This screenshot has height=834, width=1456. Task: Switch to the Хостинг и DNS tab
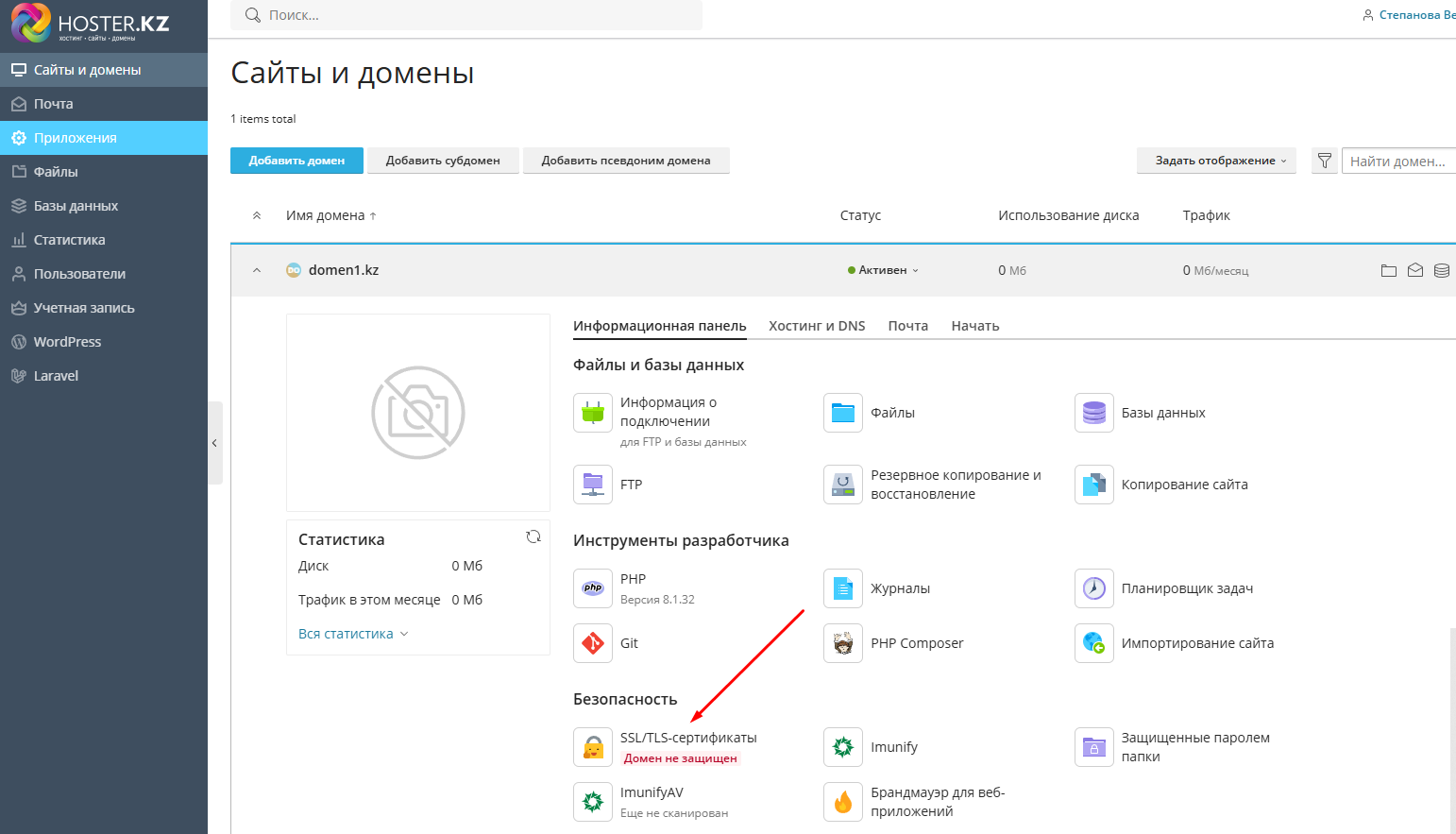817,326
